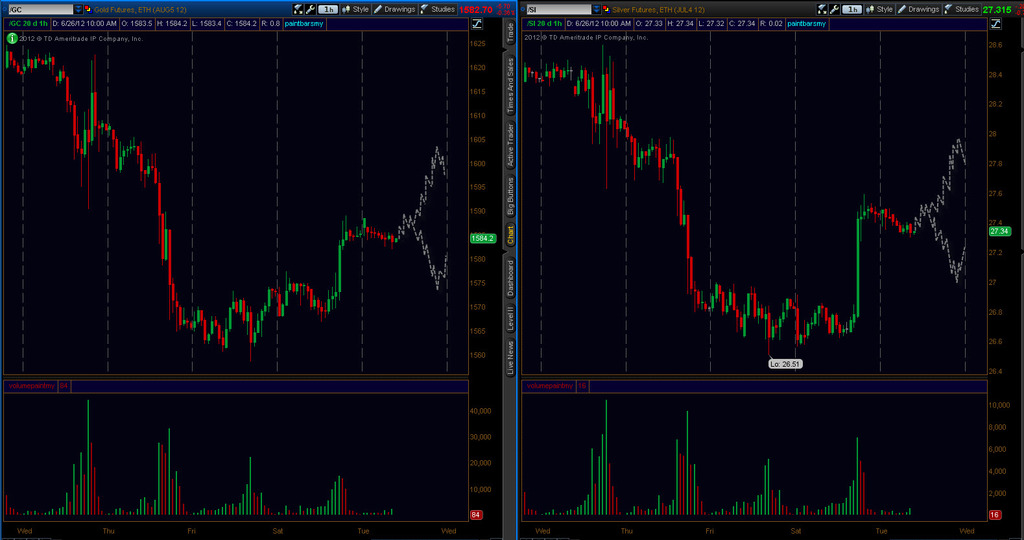The height and width of the screenshot is (540, 1024).
Task: Click the /SI symbol input field
Action: tap(559, 9)
